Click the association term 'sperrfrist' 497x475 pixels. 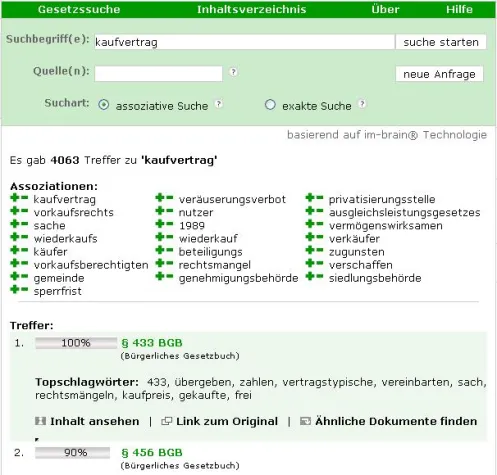[x=58, y=291]
